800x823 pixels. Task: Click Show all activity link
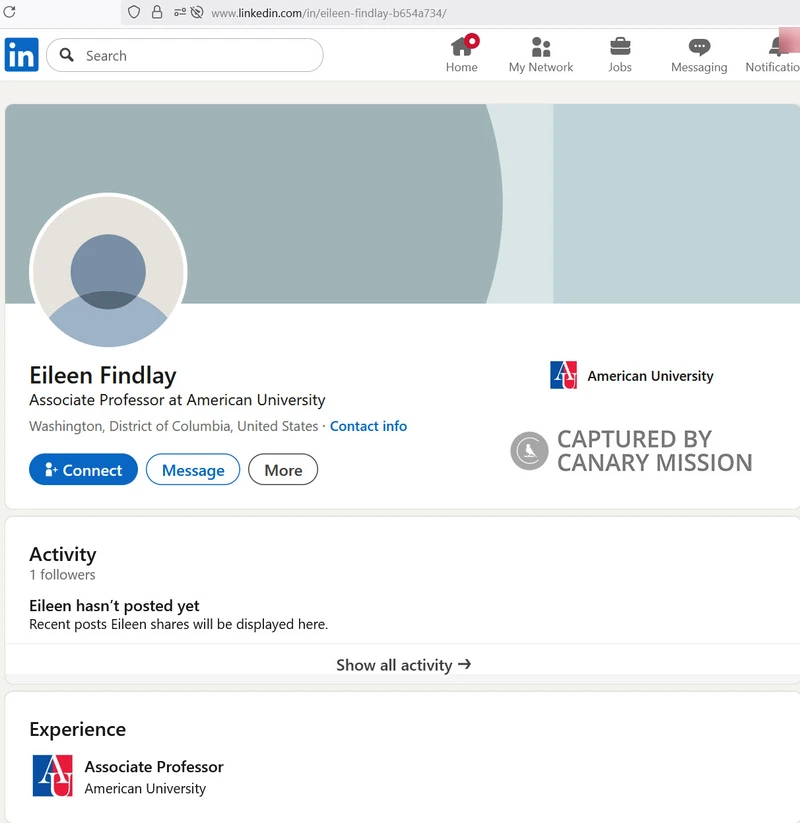(403, 665)
